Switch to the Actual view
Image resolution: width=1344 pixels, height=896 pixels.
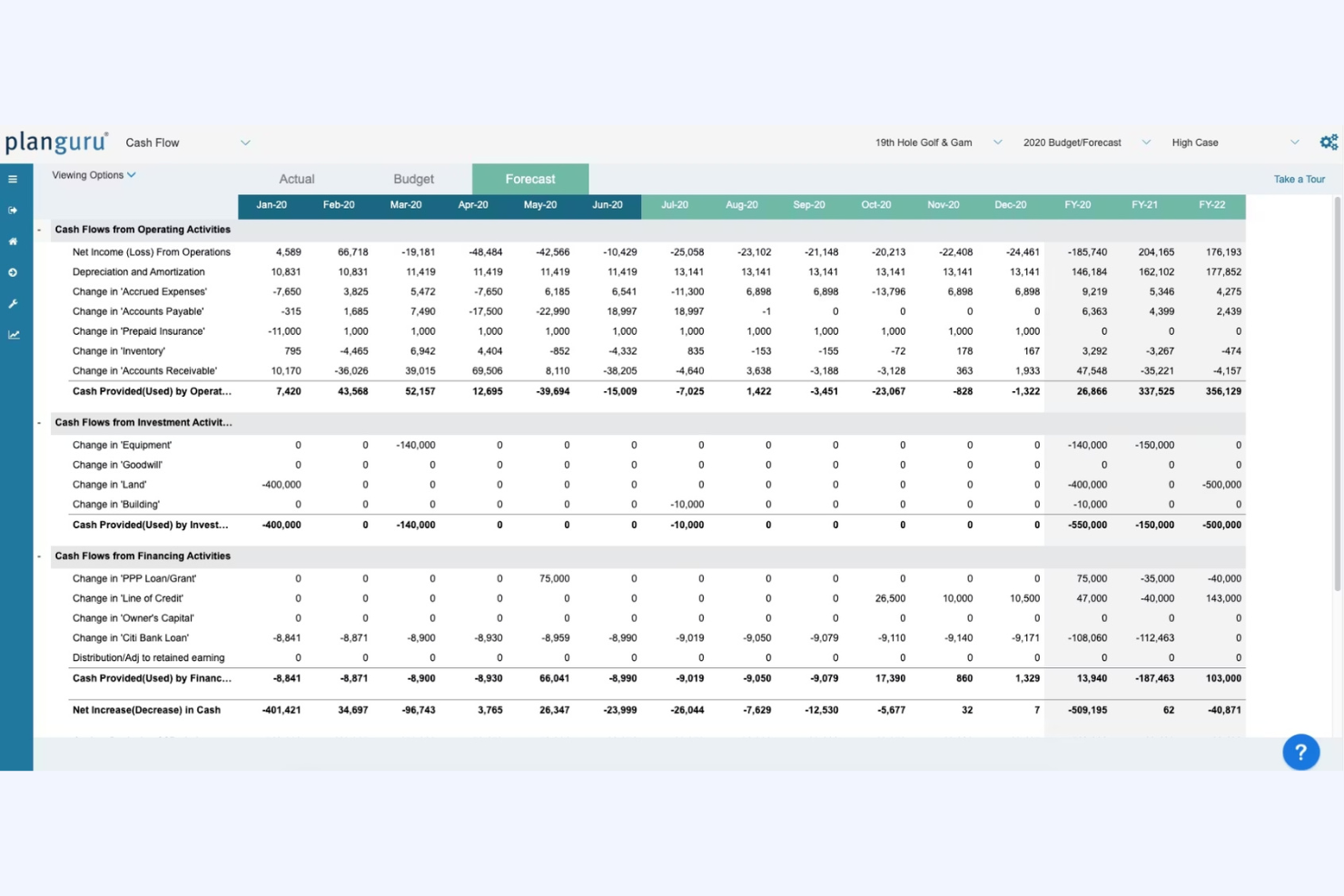tap(297, 179)
